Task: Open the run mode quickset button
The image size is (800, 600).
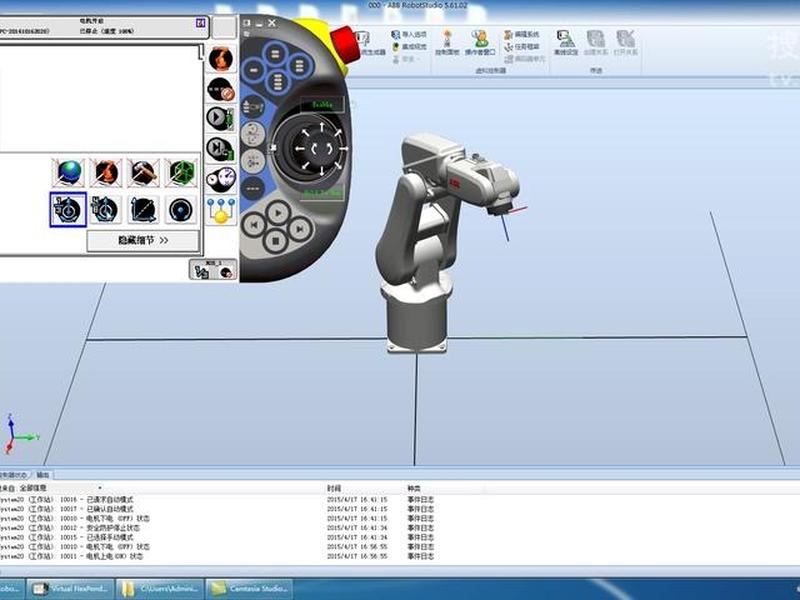Action: 221,118
